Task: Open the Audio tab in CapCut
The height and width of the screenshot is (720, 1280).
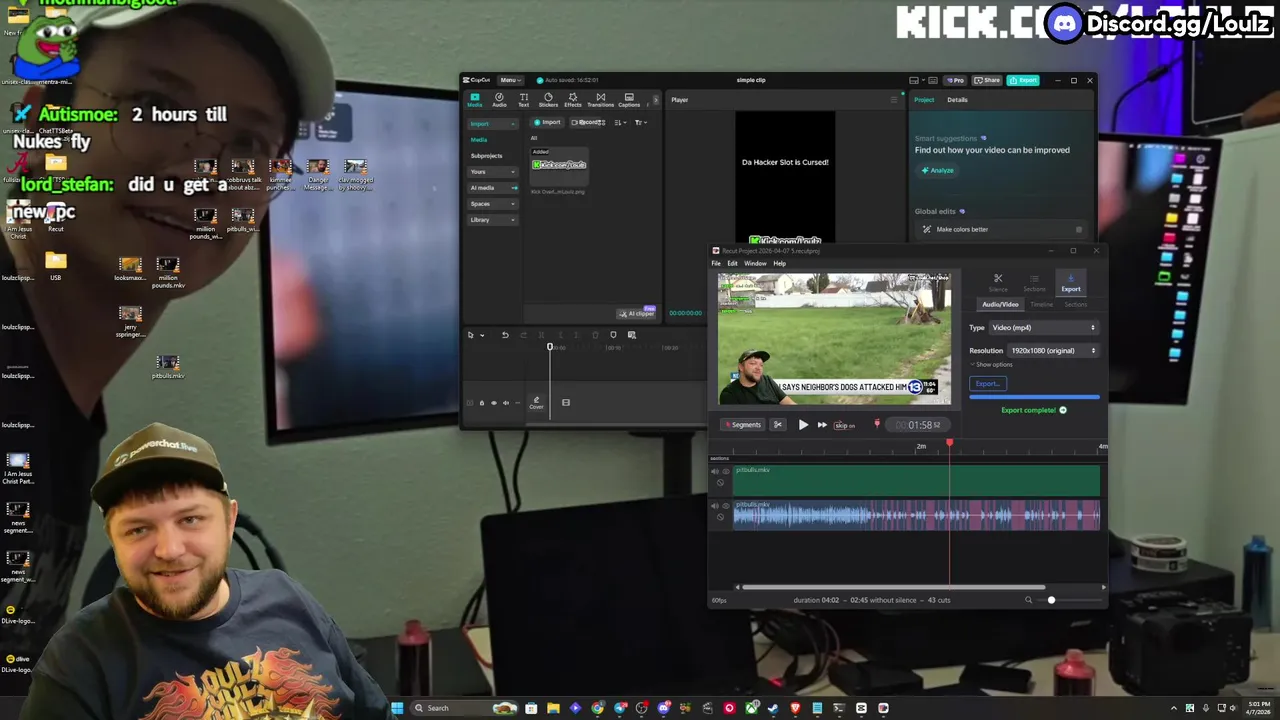Action: [x=499, y=100]
